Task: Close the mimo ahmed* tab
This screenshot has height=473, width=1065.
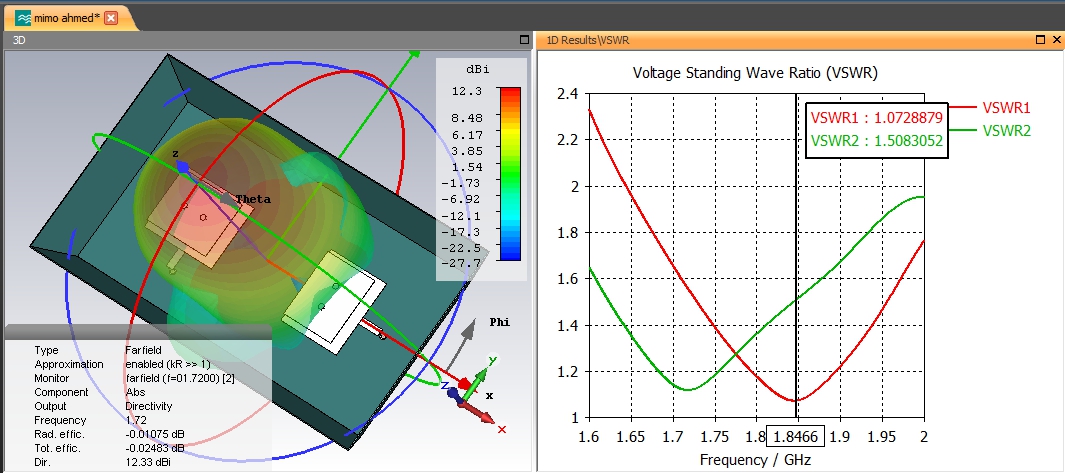Action: coord(111,18)
